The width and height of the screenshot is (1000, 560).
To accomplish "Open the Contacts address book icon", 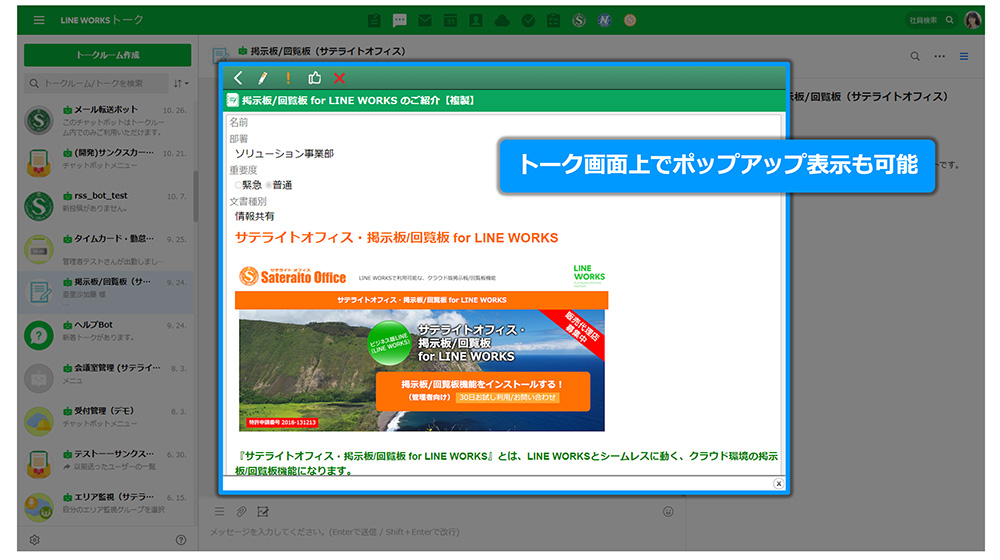I will pyautogui.click(x=476, y=20).
